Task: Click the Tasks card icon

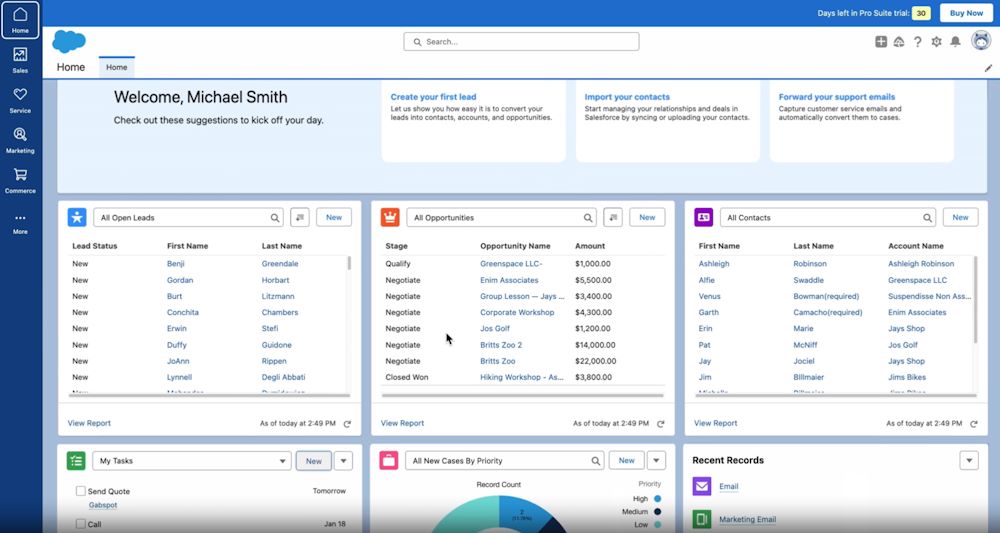Action: pyautogui.click(x=77, y=461)
